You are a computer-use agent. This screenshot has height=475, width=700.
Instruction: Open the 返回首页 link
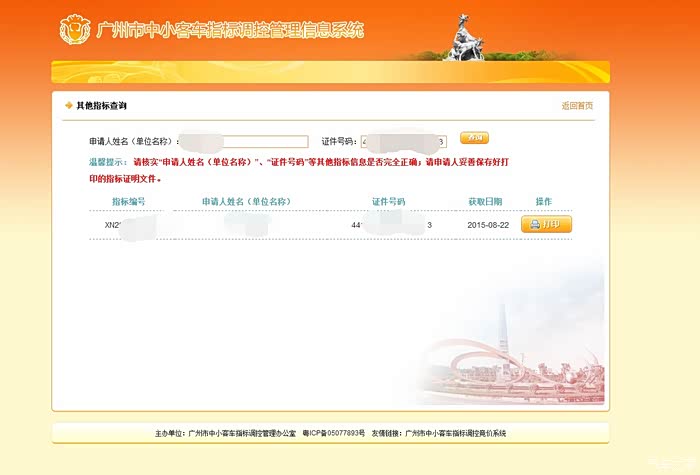pos(577,106)
